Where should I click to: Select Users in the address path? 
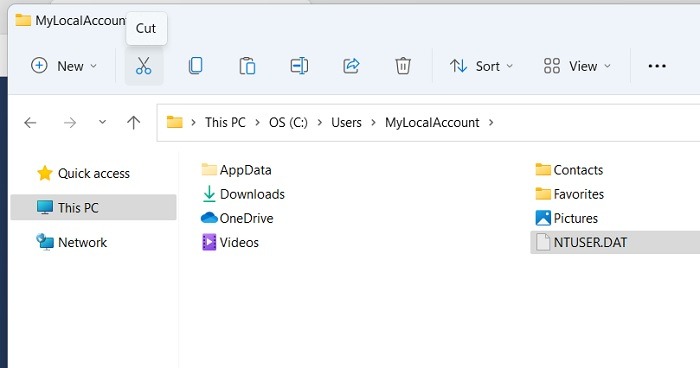346,122
